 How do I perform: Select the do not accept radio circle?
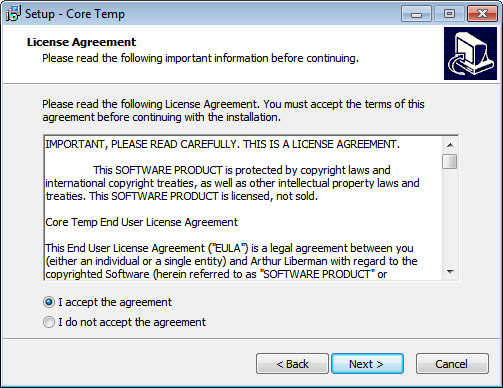49,322
